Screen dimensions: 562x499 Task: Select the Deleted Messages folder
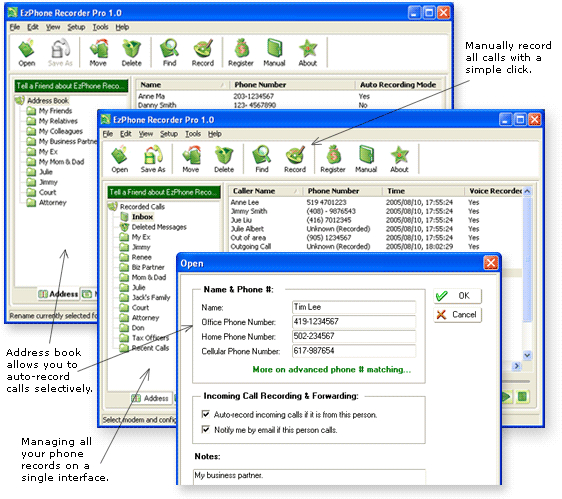tap(159, 227)
